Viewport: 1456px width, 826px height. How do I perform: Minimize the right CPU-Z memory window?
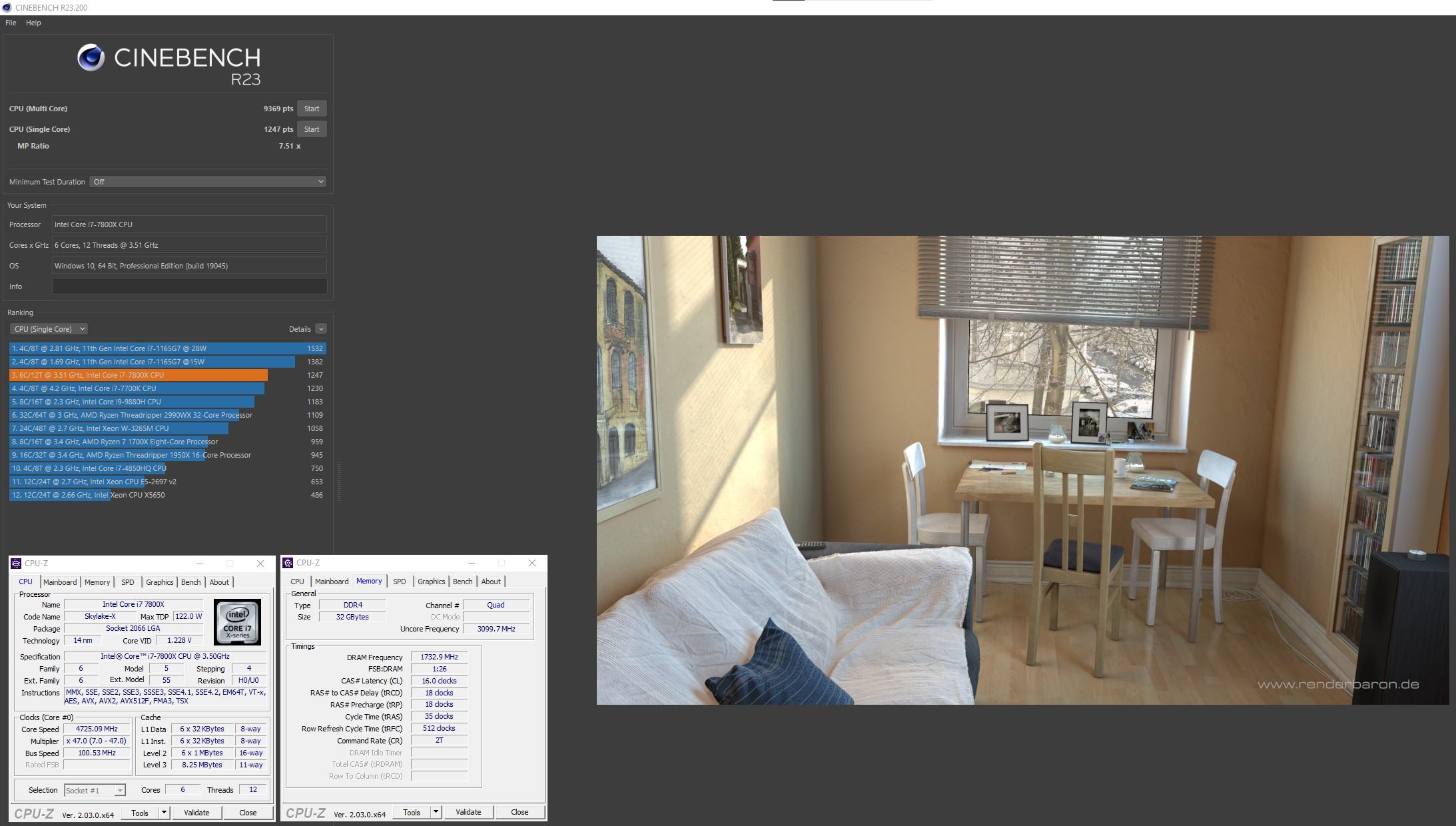471,563
